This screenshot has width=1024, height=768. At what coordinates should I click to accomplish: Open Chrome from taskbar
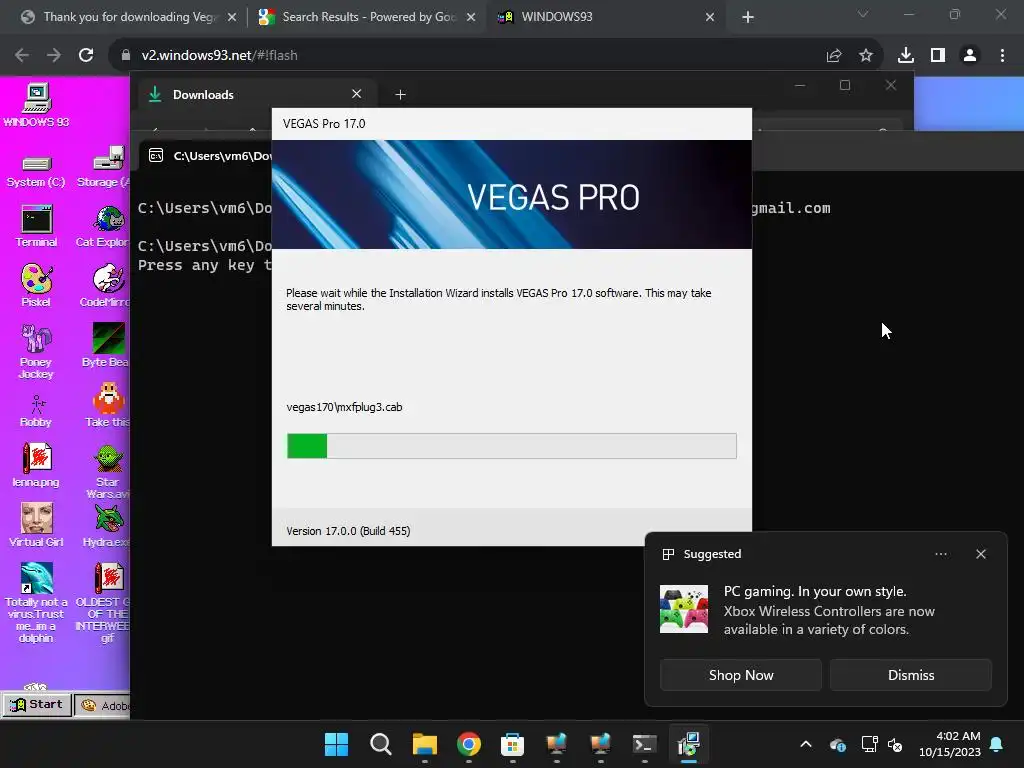[x=468, y=744]
